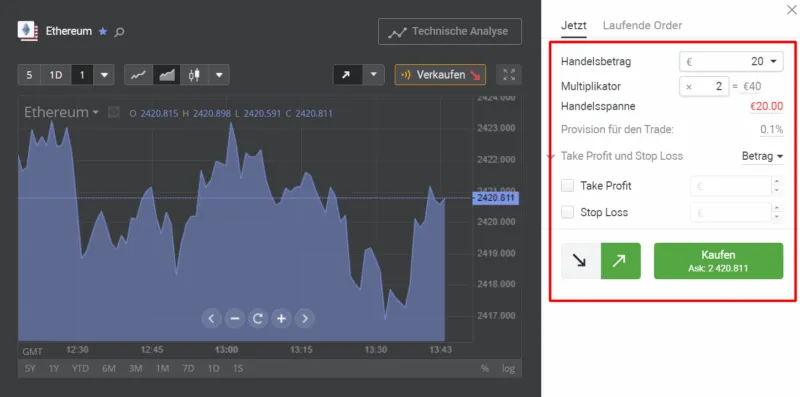Enable the Stop Loss checkbox

point(567,212)
